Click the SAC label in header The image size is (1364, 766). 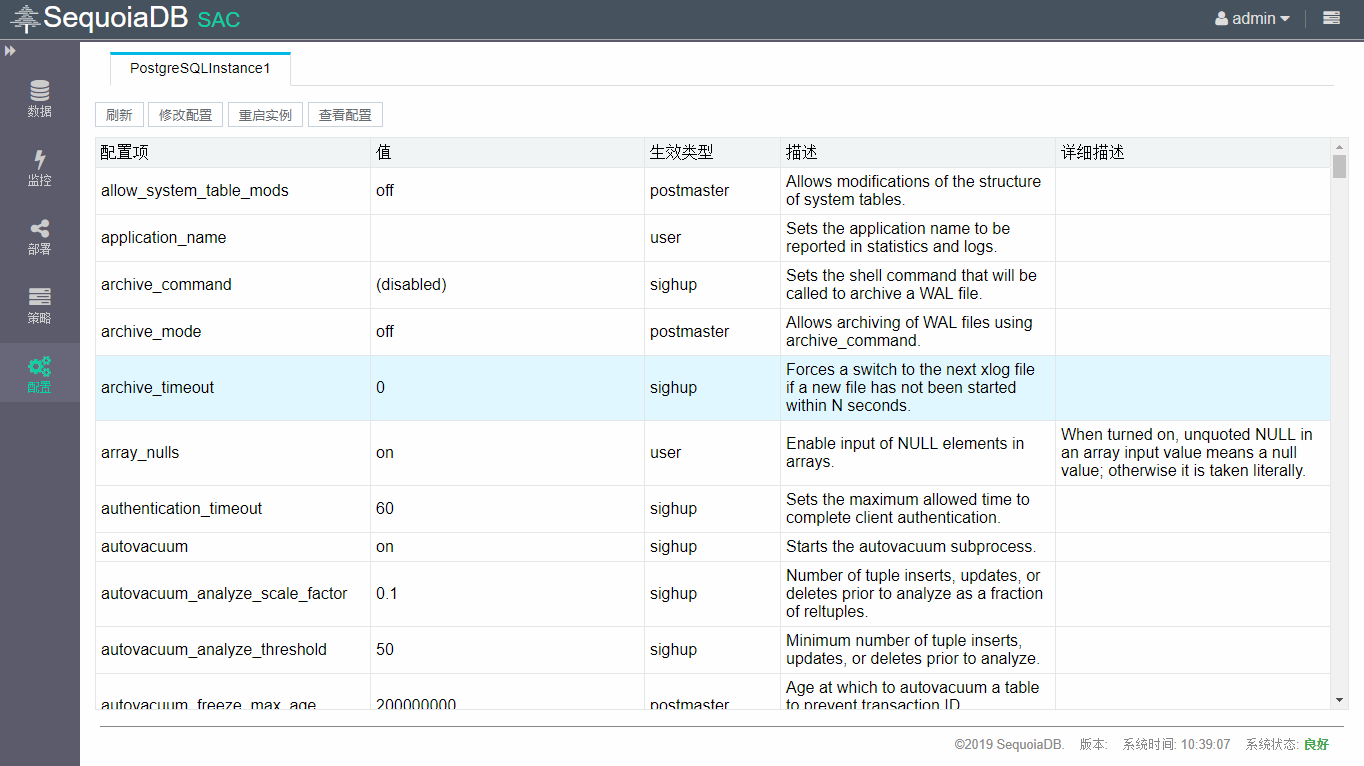point(219,19)
